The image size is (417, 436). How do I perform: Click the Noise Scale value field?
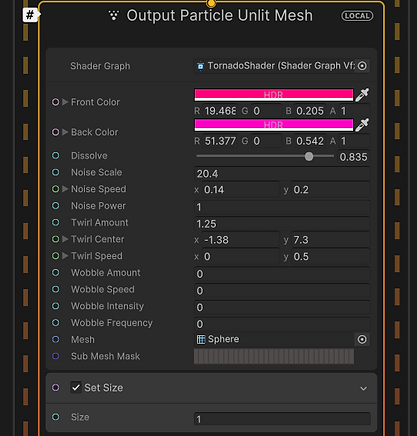click(282, 174)
